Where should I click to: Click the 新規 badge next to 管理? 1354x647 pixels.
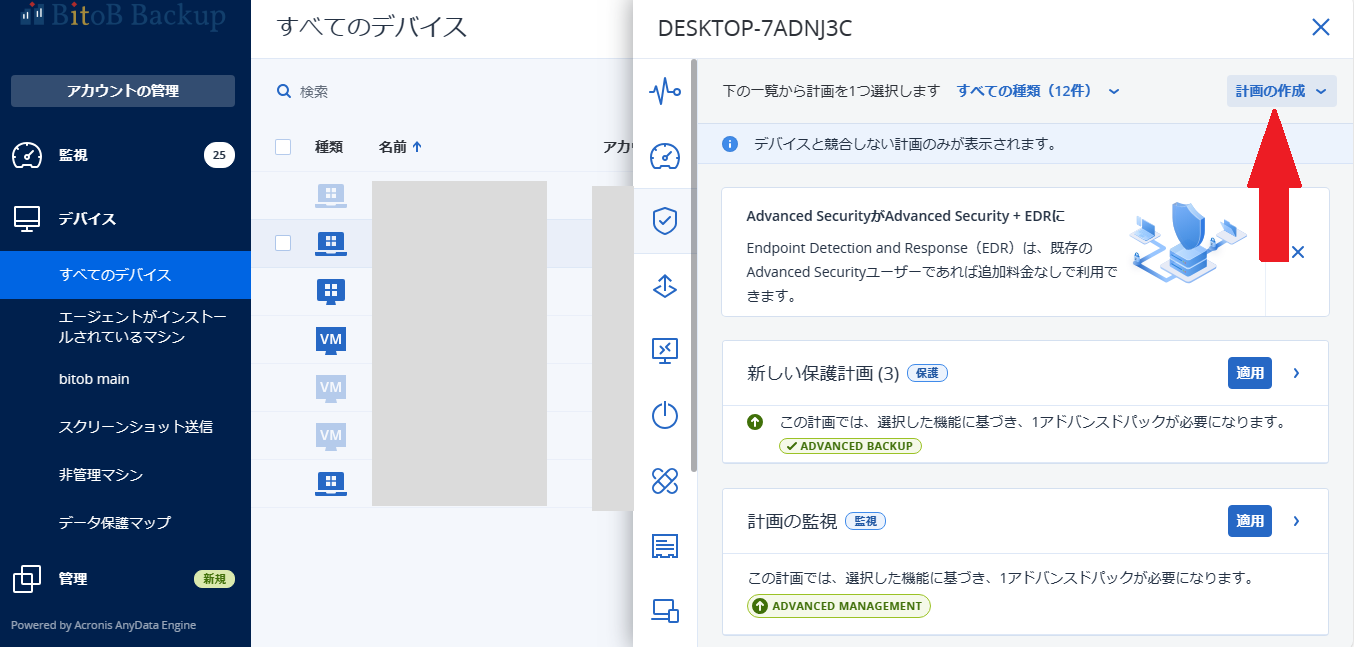click(x=214, y=579)
